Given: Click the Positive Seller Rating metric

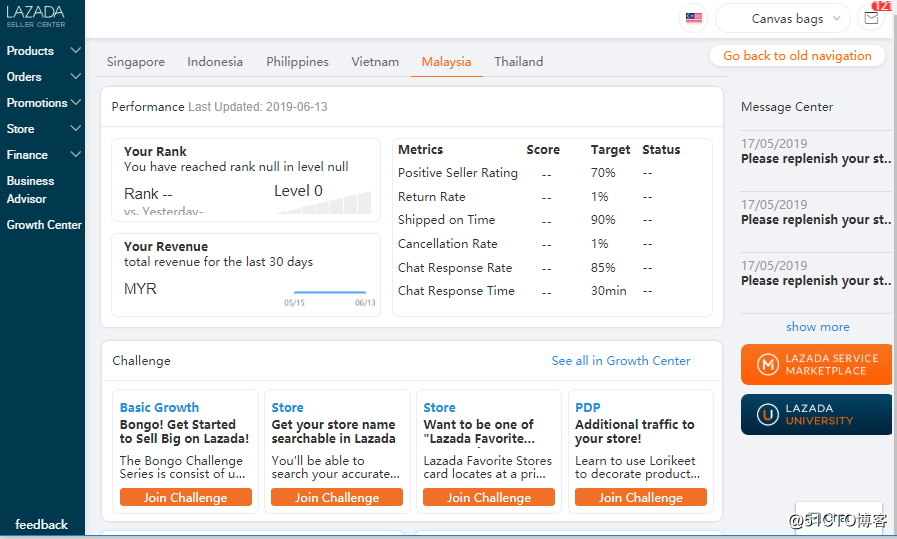Looking at the screenshot, I should [x=458, y=173].
